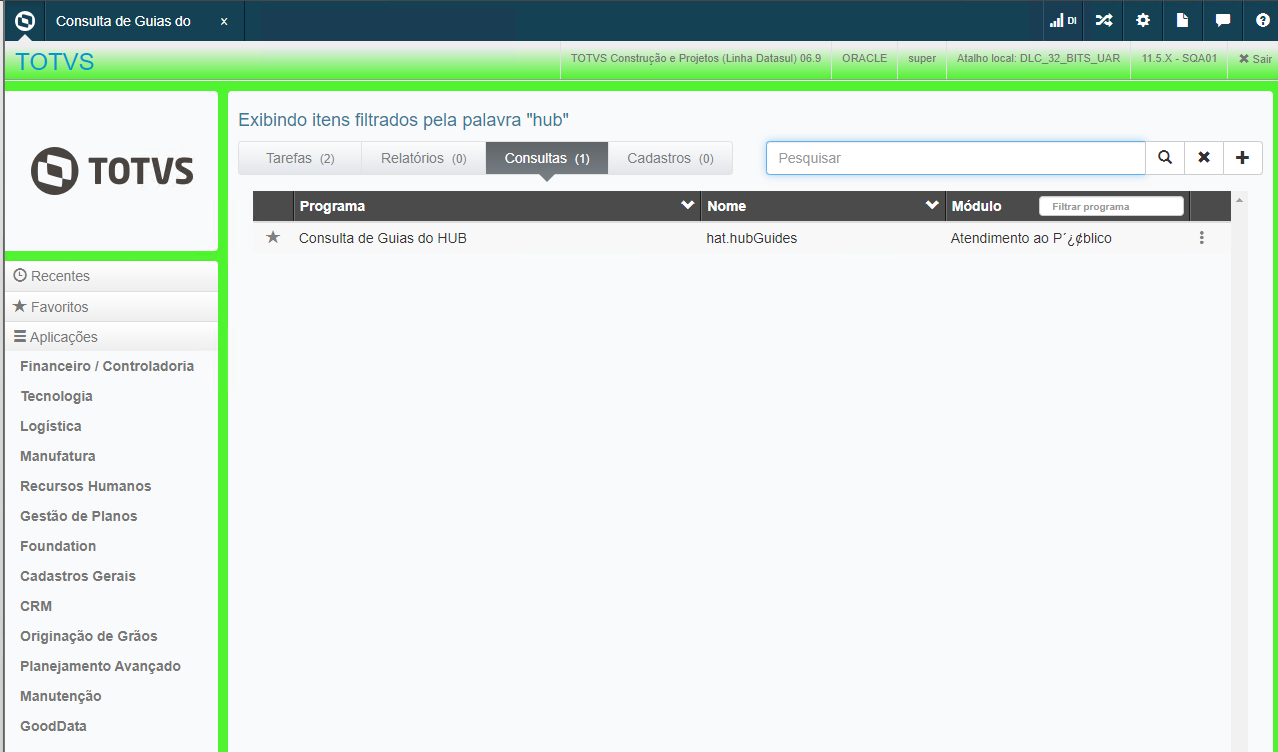
Task: Click the table scrollbar up arrow
Action: pyautogui.click(x=1240, y=201)
